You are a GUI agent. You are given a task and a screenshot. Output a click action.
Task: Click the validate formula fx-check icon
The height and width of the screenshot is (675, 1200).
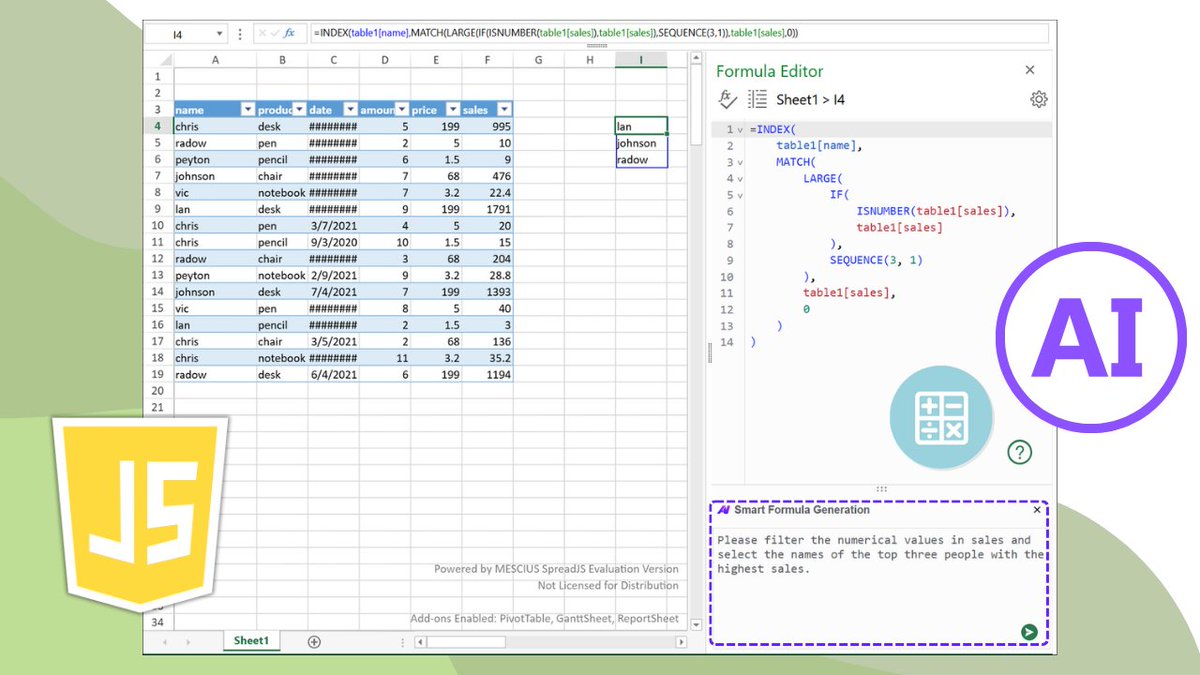click(x=728, y=99)
